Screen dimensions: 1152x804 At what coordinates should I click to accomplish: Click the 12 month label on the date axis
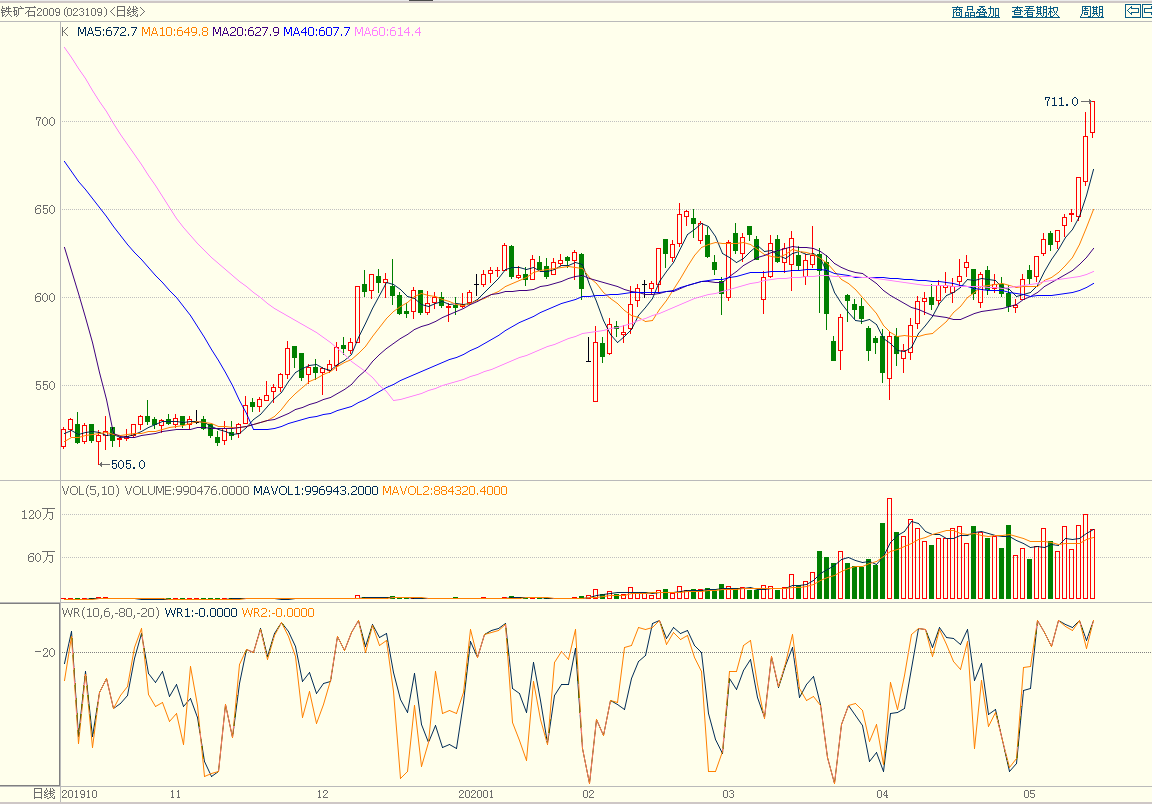(323, 794)
